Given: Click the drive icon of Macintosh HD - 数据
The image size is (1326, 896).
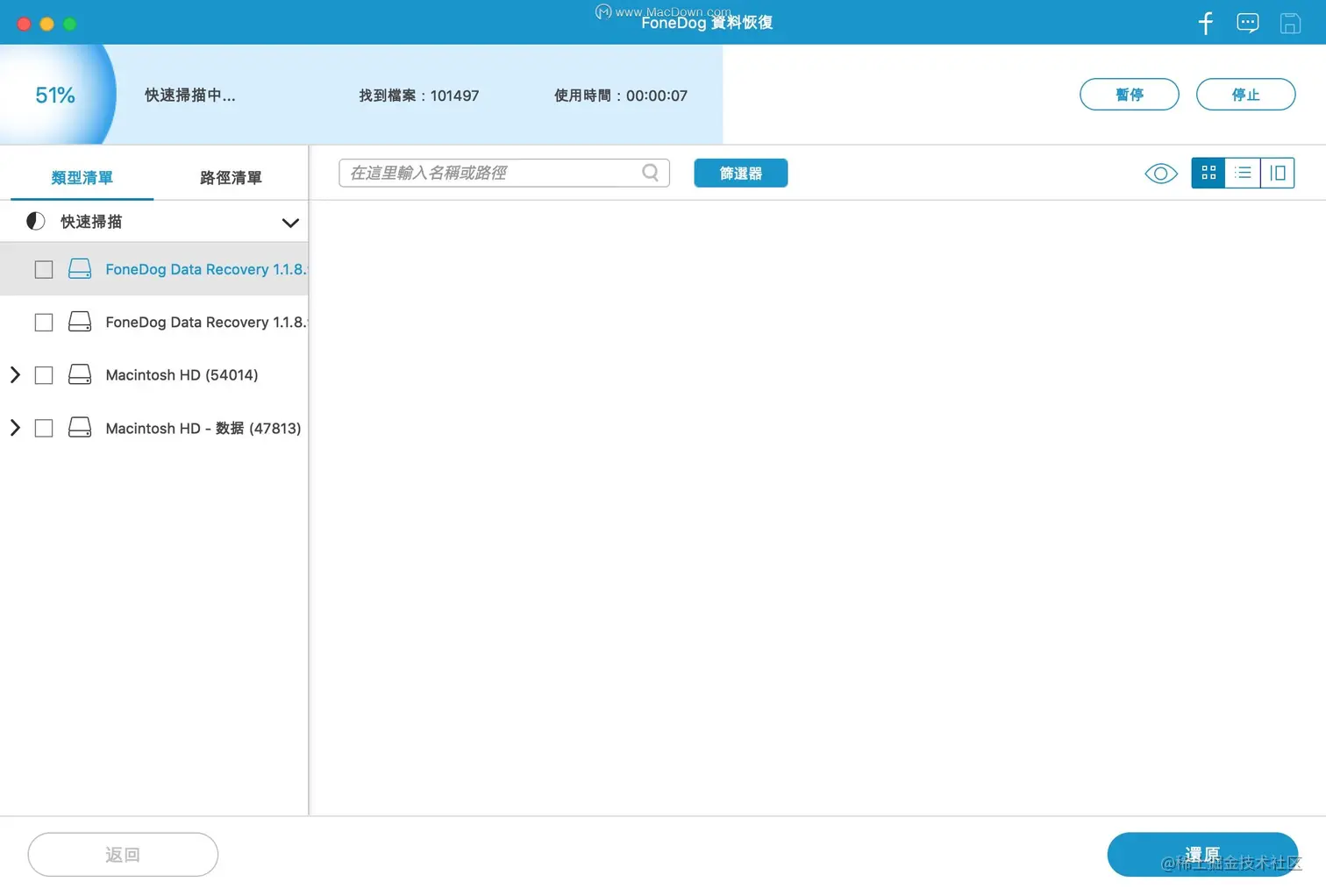Looking at the screenshot, I should click(80, 428).
